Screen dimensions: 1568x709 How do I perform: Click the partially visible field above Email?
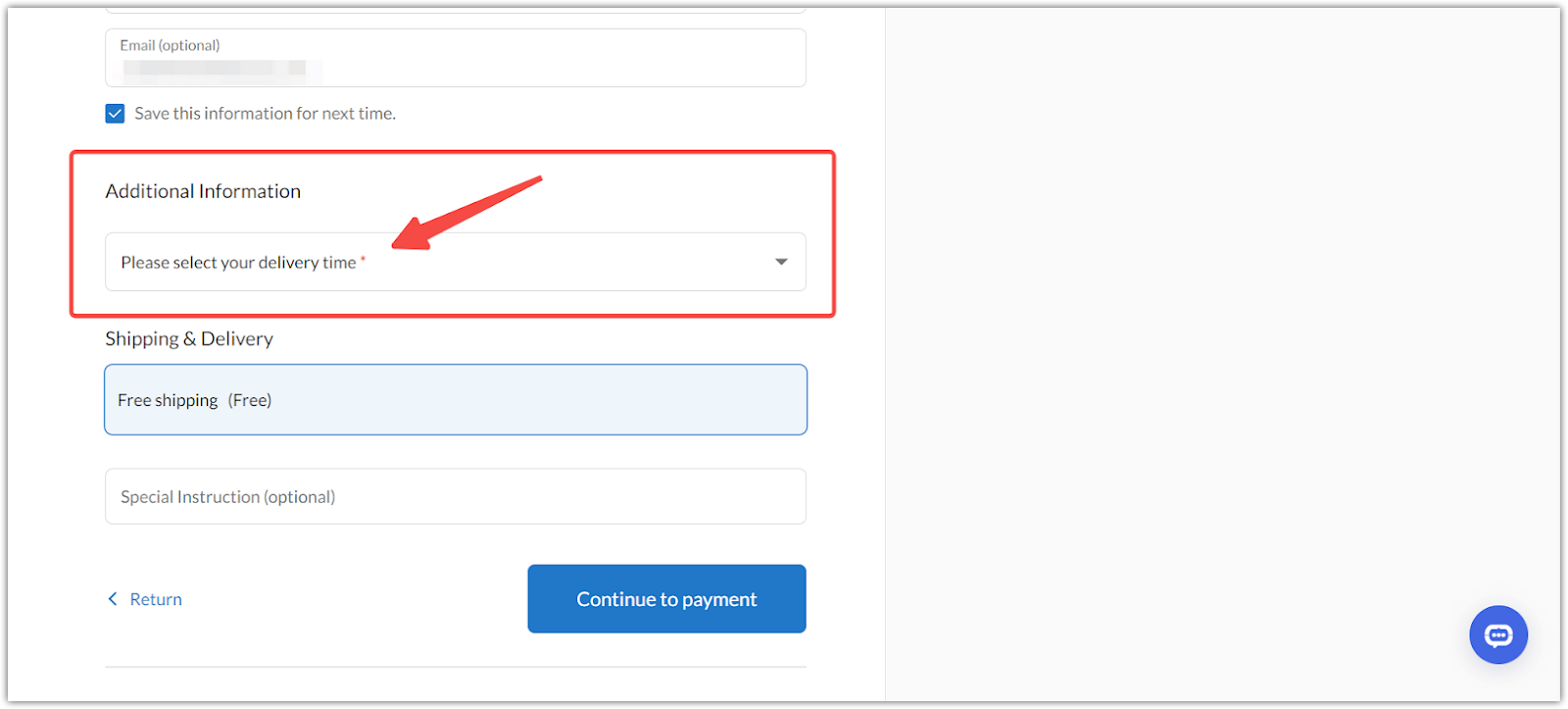pos(456,9)
